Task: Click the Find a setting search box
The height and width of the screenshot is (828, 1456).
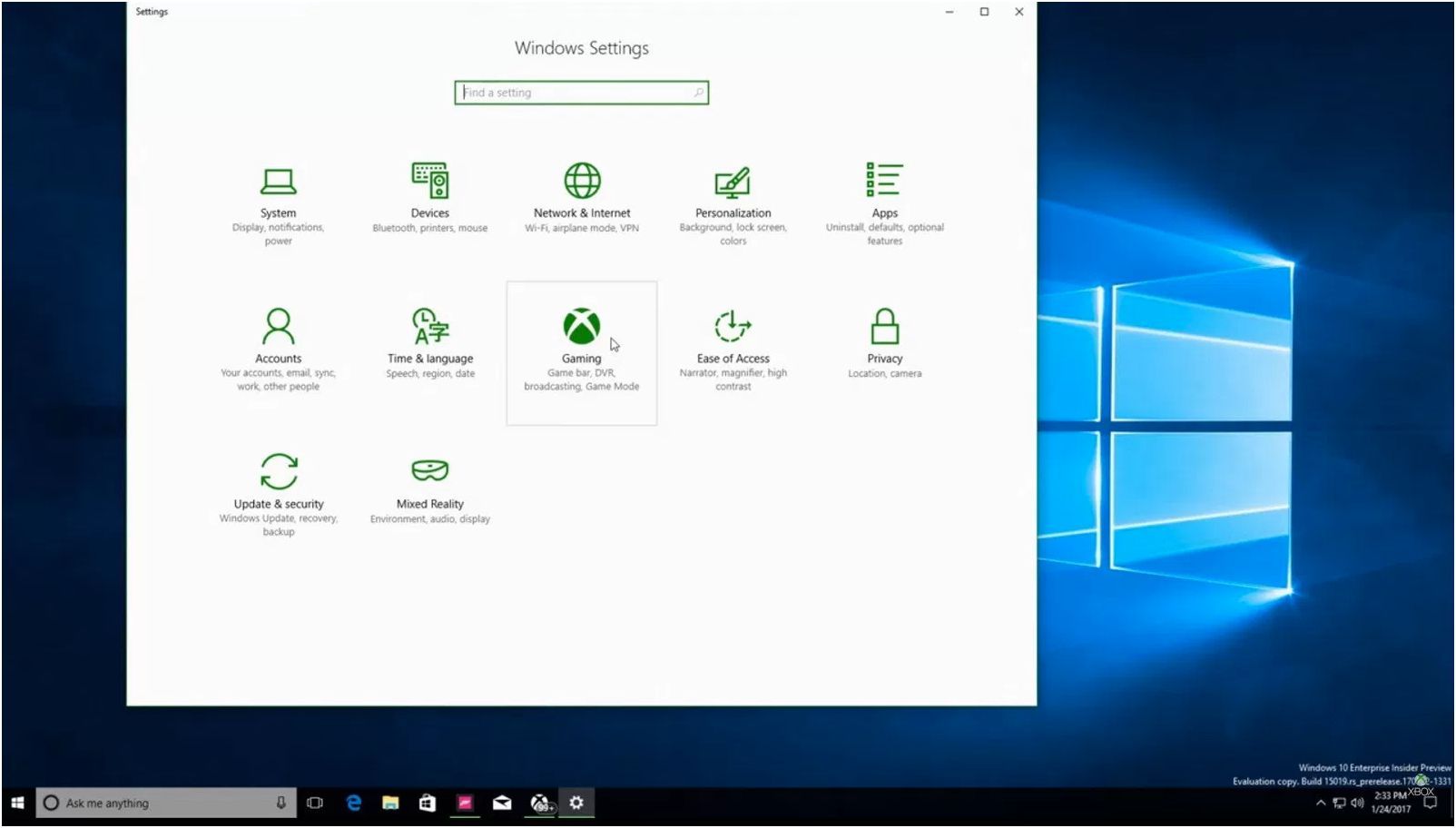Action: click(x=581, y=92)
